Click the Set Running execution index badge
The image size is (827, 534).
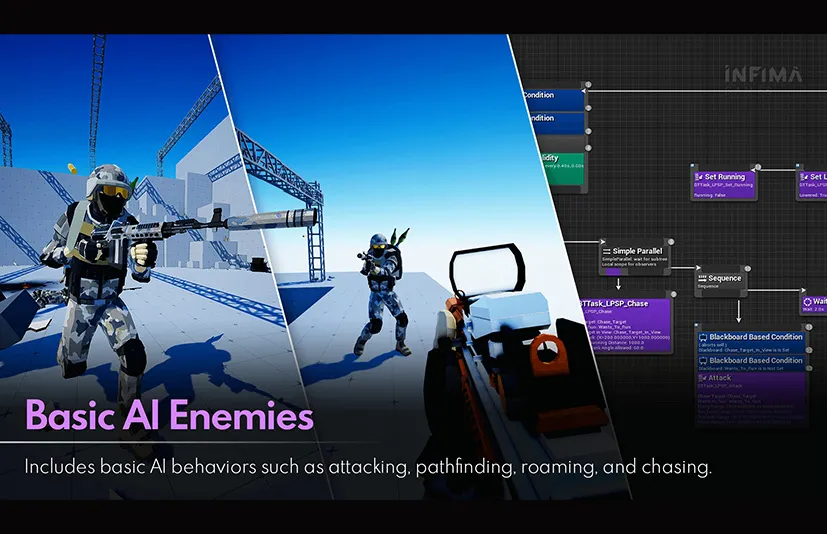point(757,167)
